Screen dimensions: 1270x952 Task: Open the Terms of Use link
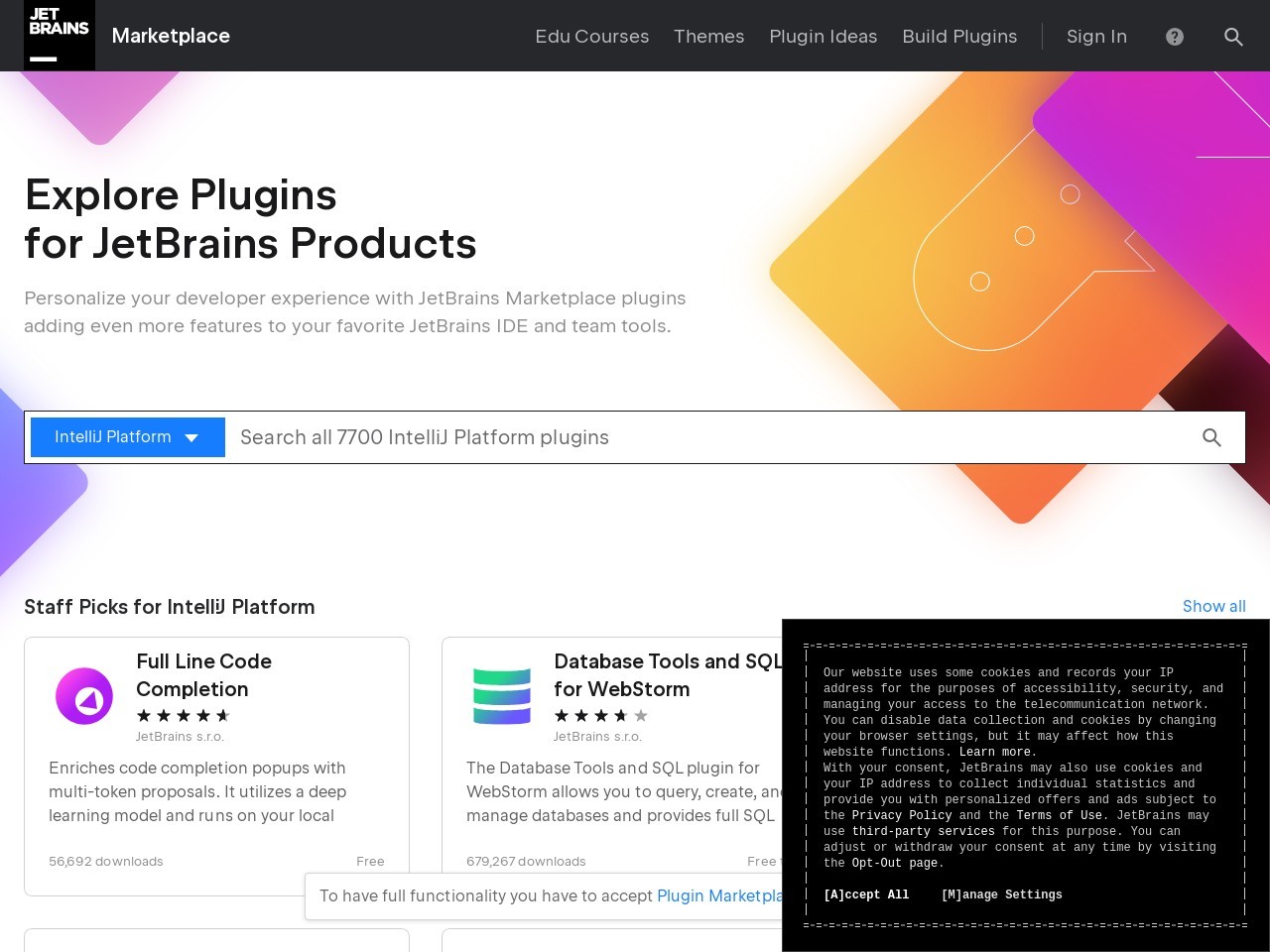tap(1059, 815)
